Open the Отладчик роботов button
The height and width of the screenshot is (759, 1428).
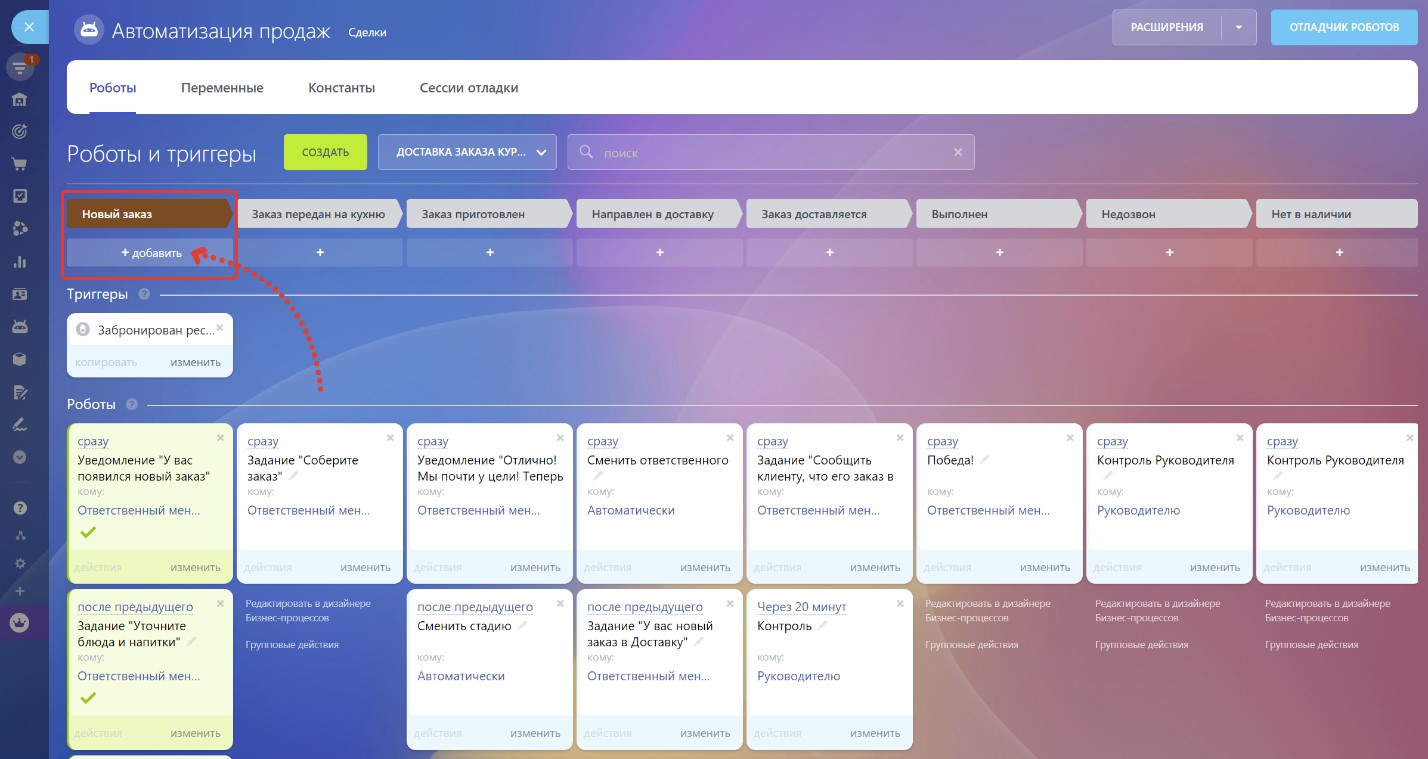point(1343,28)
